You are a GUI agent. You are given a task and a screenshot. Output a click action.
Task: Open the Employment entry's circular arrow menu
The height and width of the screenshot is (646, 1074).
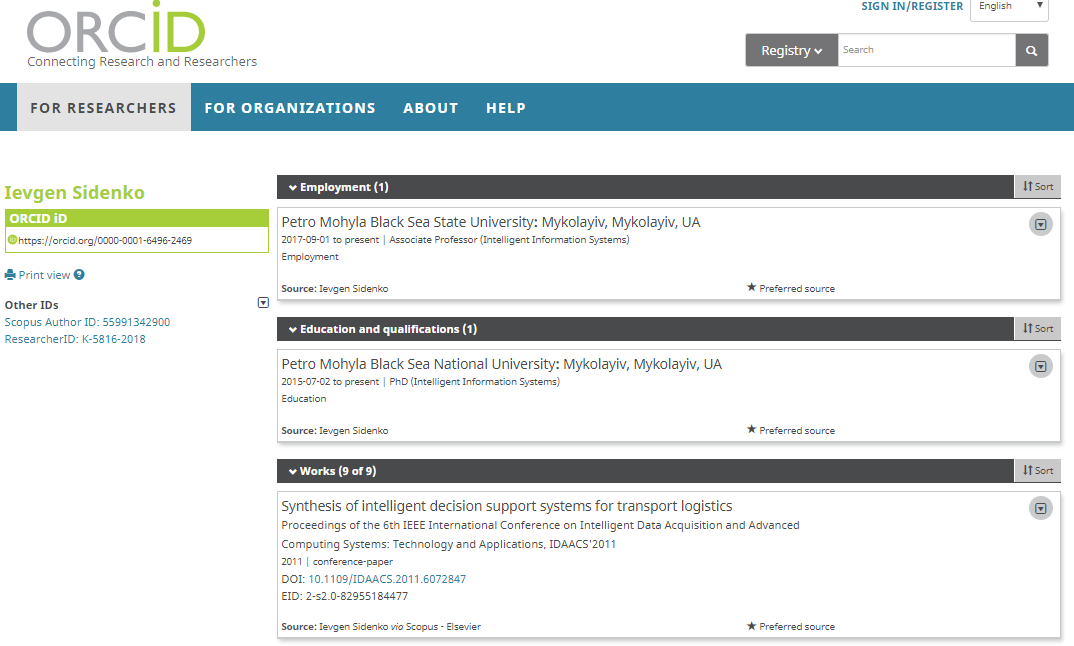point(1041,225)
